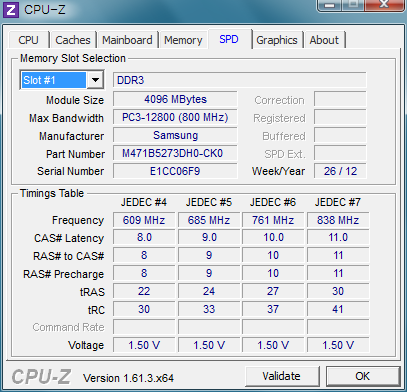Click the tRC value 37
Screen dimensions: 407x392
click(x=273, y=309)
